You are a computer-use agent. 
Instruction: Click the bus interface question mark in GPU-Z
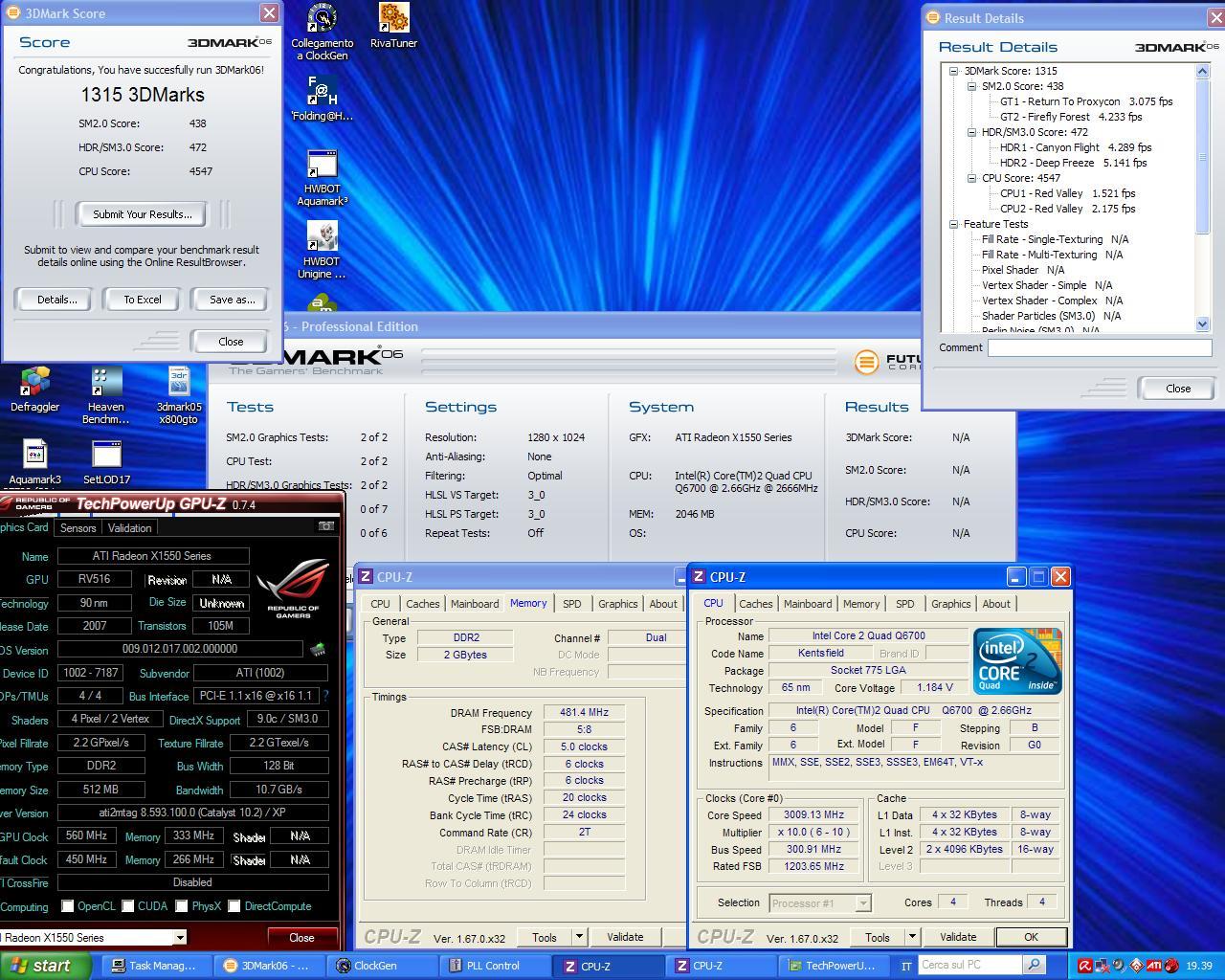pos(326,696)
